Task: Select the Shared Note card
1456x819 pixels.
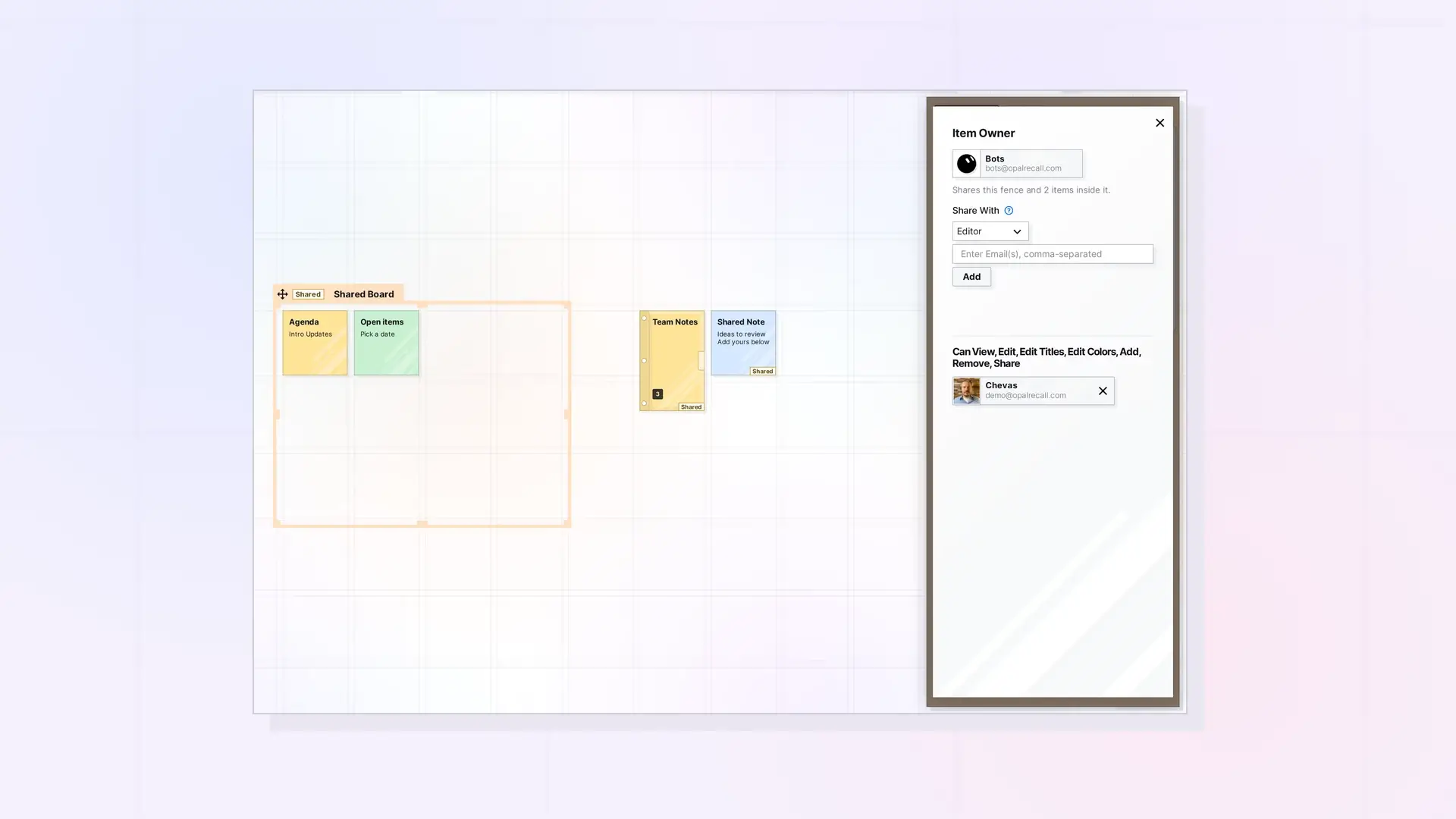Action: (x=743, y=343)
